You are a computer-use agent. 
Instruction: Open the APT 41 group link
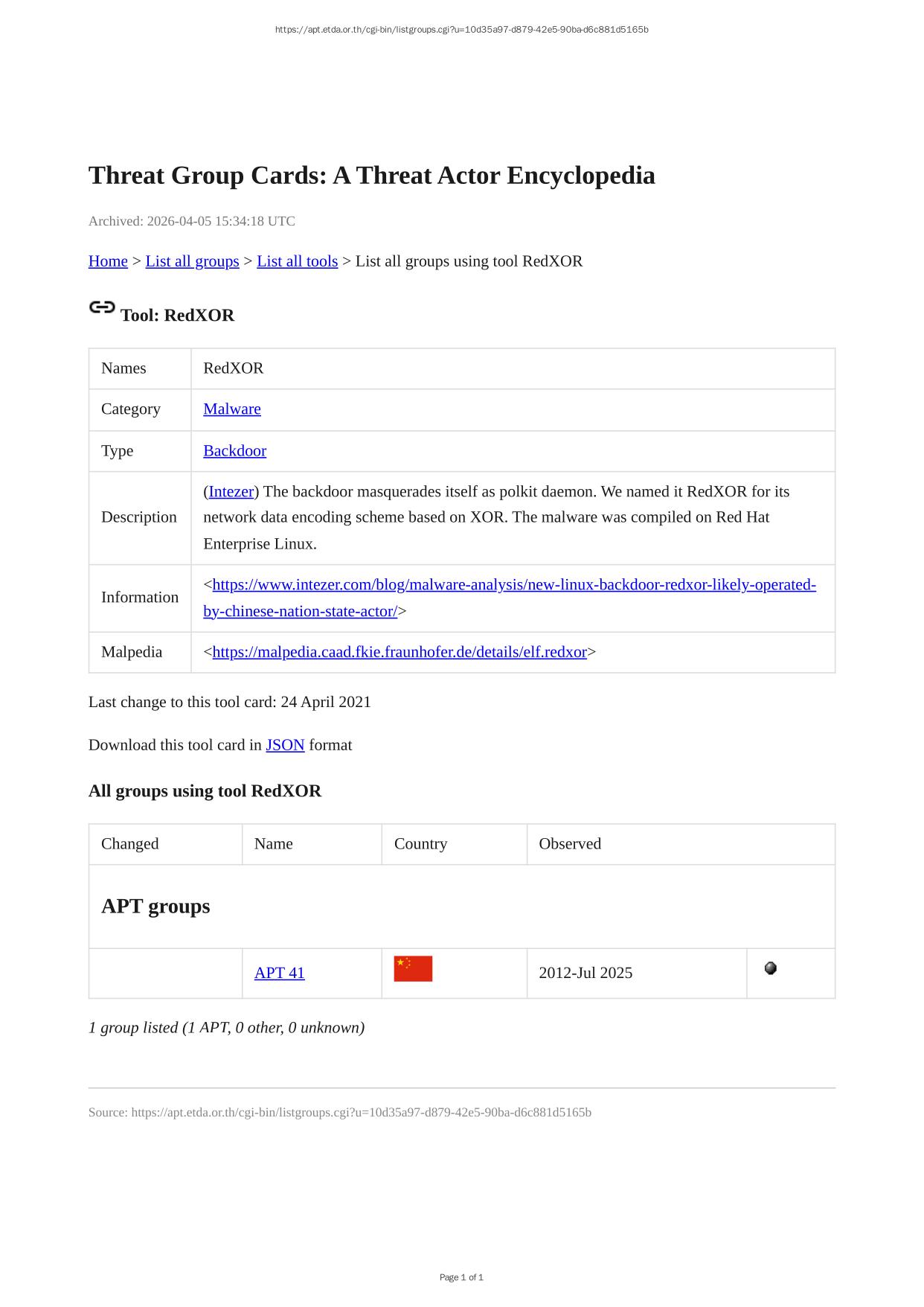279,973
